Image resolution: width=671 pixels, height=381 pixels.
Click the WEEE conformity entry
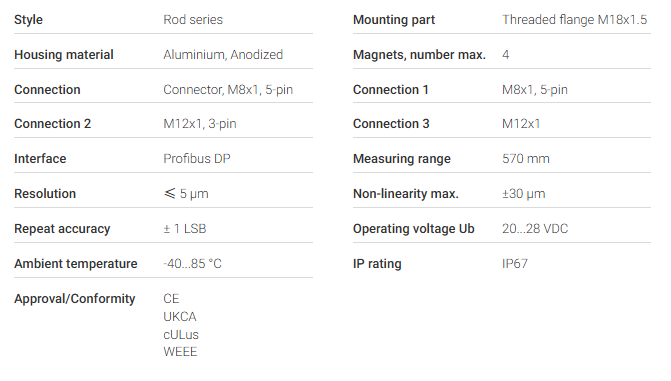click(180, 352)
